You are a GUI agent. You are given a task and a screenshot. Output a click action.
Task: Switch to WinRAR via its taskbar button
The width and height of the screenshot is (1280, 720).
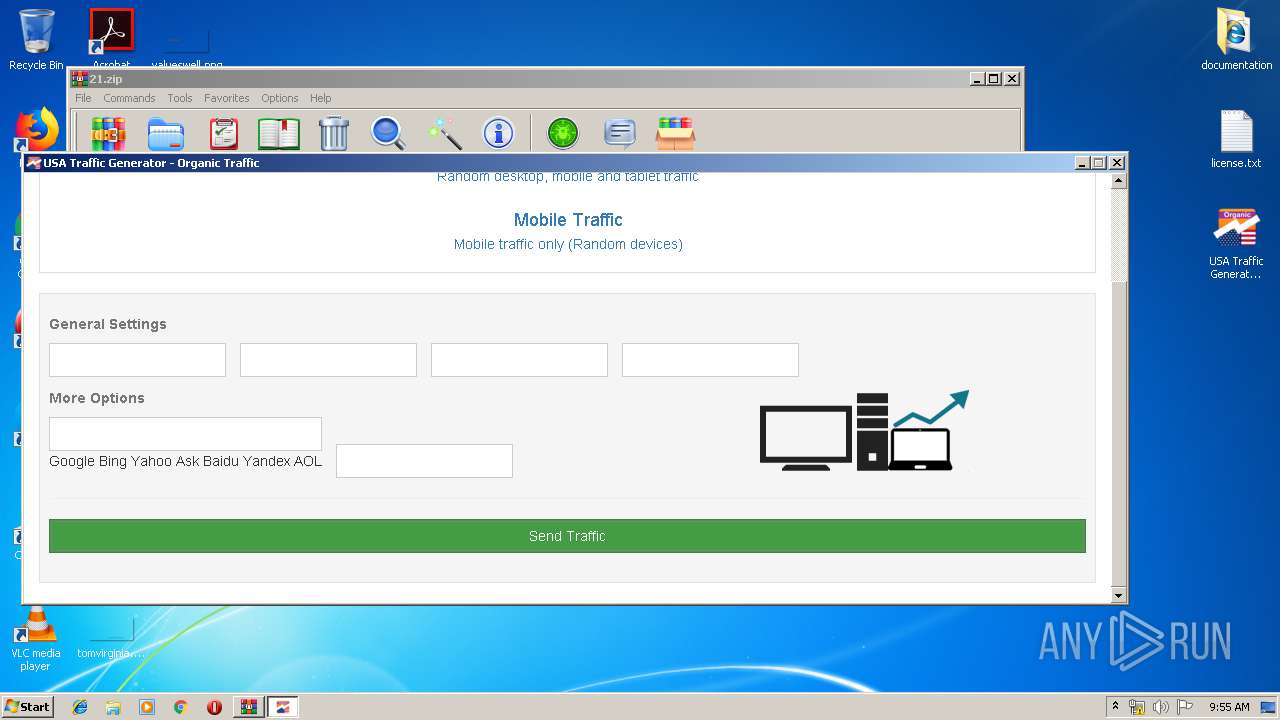click(x=248, y=707)
